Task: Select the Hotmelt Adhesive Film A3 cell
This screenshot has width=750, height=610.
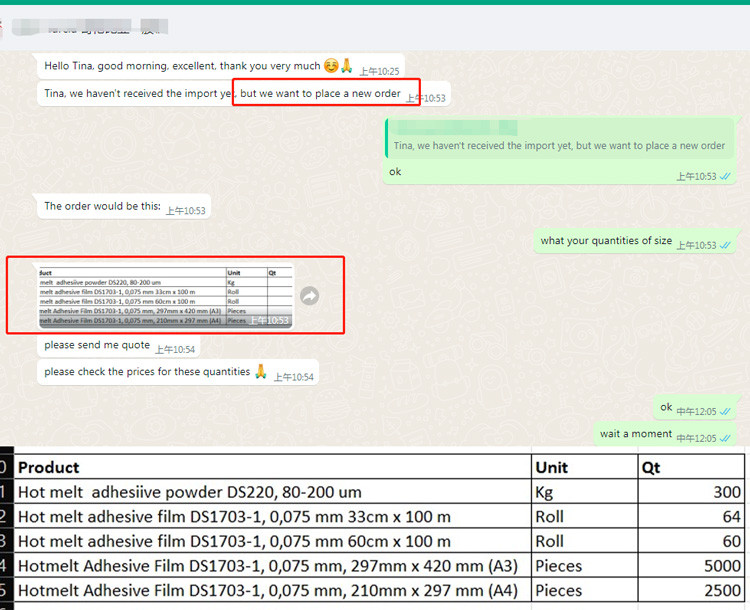Action: (273, 566)
